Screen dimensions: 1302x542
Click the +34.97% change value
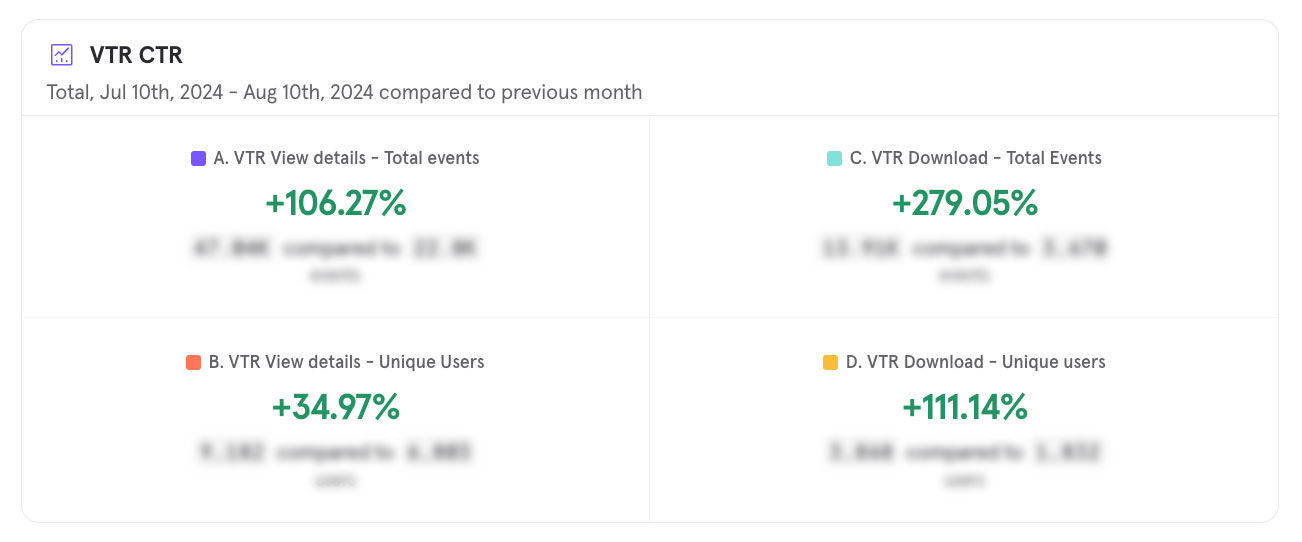(336, 407)
